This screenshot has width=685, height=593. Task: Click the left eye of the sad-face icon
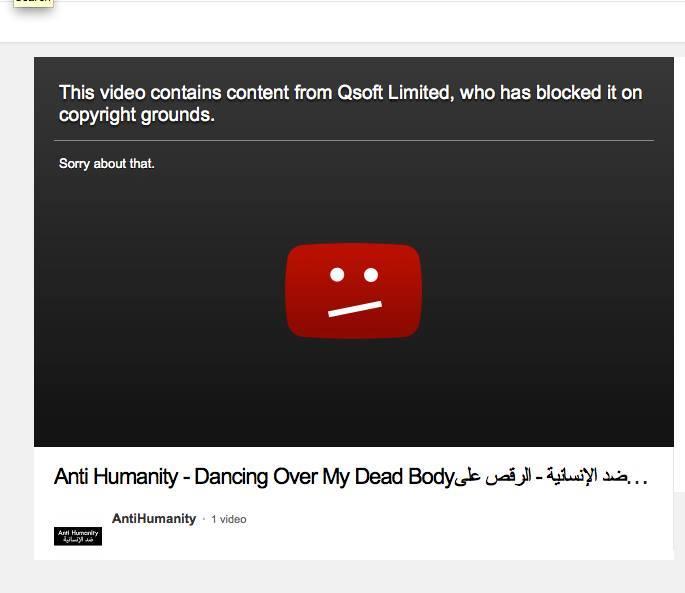pyautogui.click(x=337, y=275)
